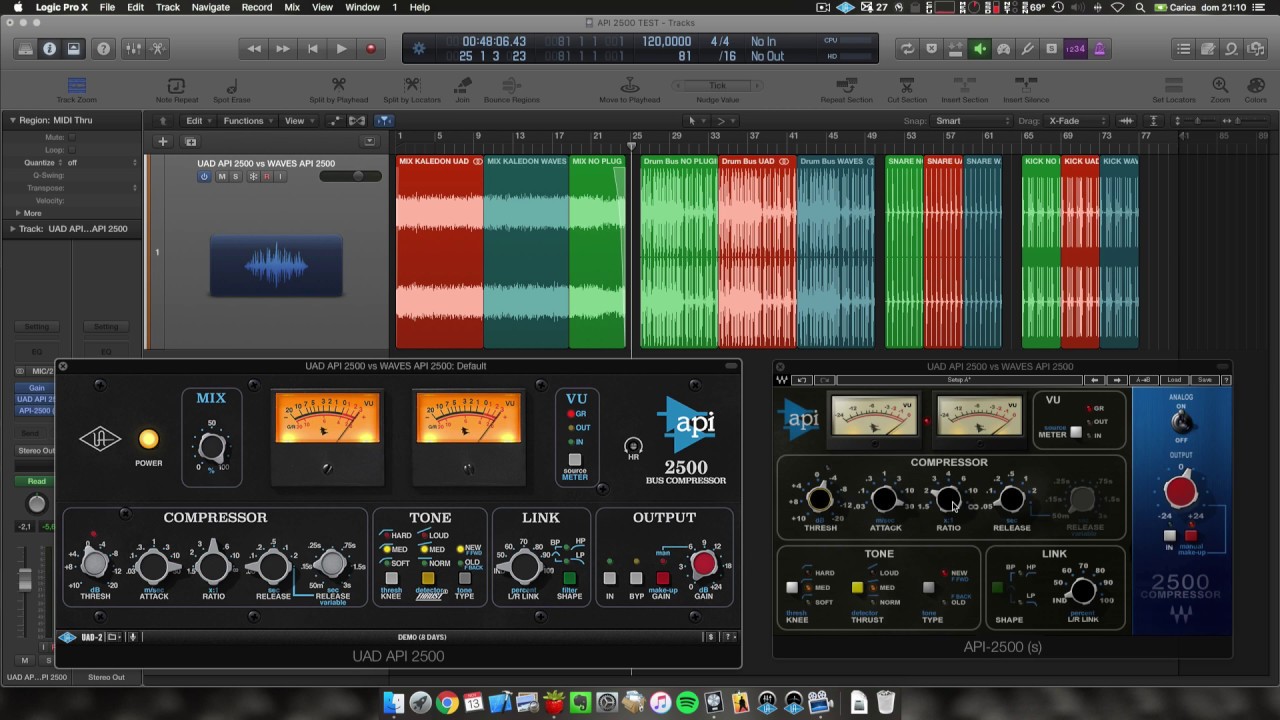This screenshot has height=720, width=1280.
Task: Go to beginning with transport button
Action: (x=312, y=48)
